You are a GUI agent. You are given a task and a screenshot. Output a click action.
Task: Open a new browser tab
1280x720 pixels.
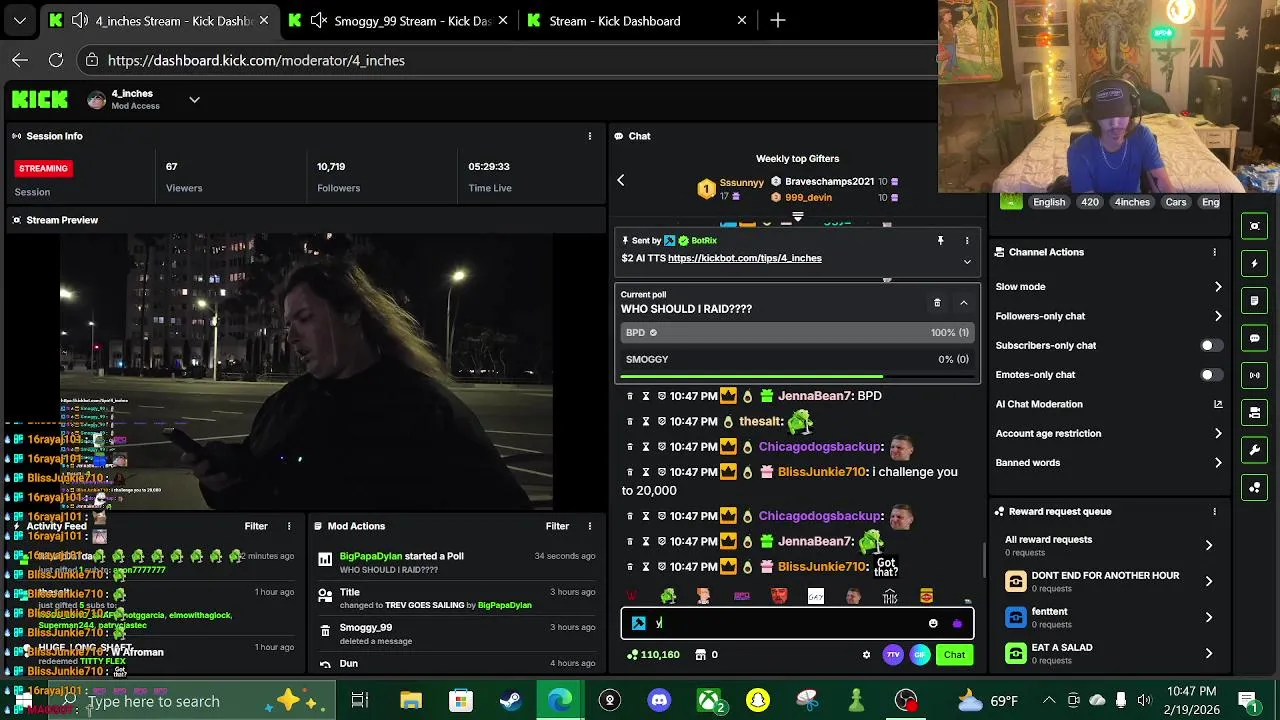coord(778,20)
